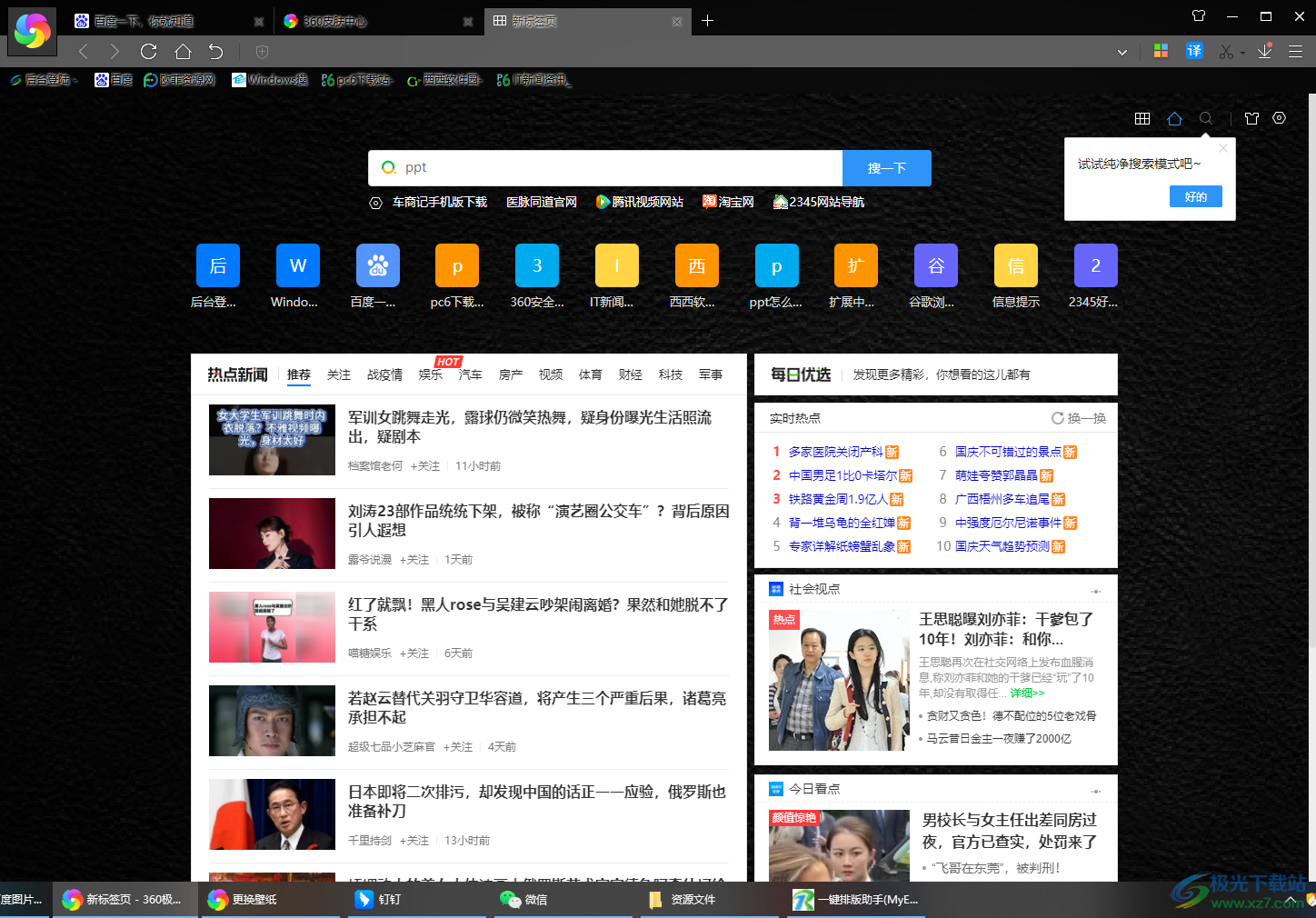Click the magnifier search mode icon

(1206, 118)
